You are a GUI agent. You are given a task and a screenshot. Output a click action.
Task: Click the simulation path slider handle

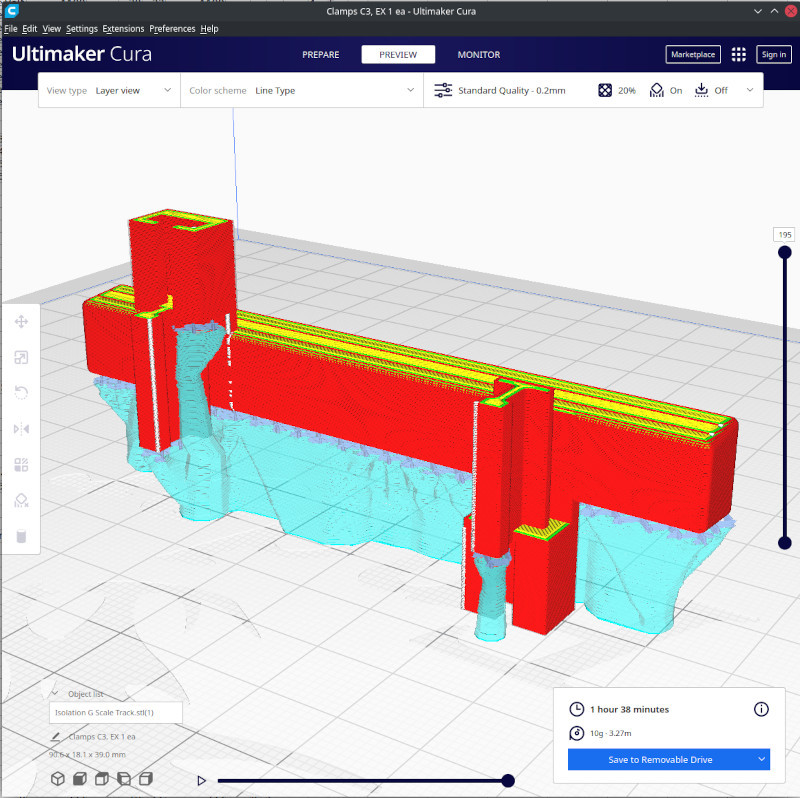[x=508, y=780]
